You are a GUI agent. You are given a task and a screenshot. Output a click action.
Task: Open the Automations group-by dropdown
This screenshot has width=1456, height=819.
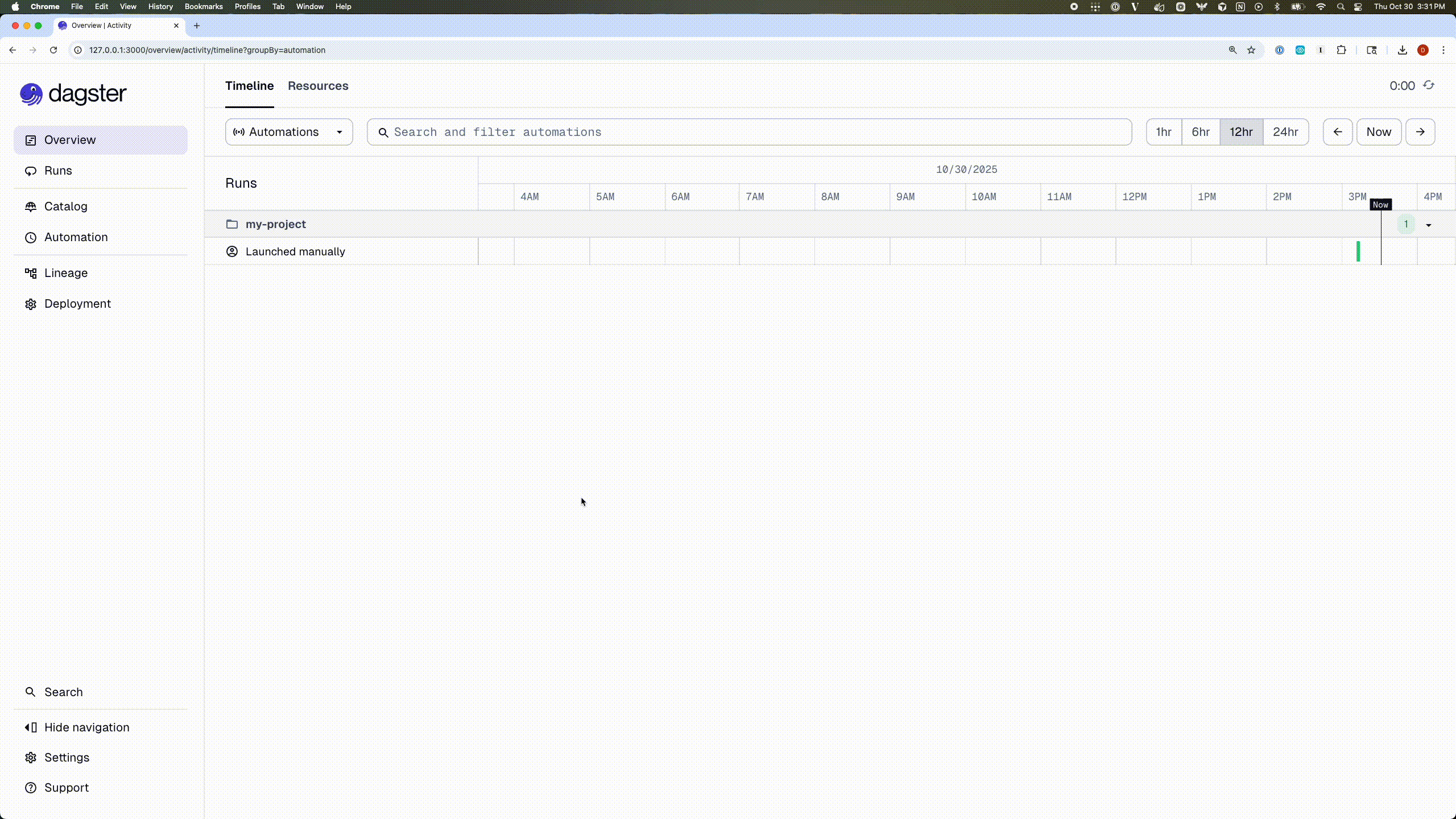(x=289, y=132)
